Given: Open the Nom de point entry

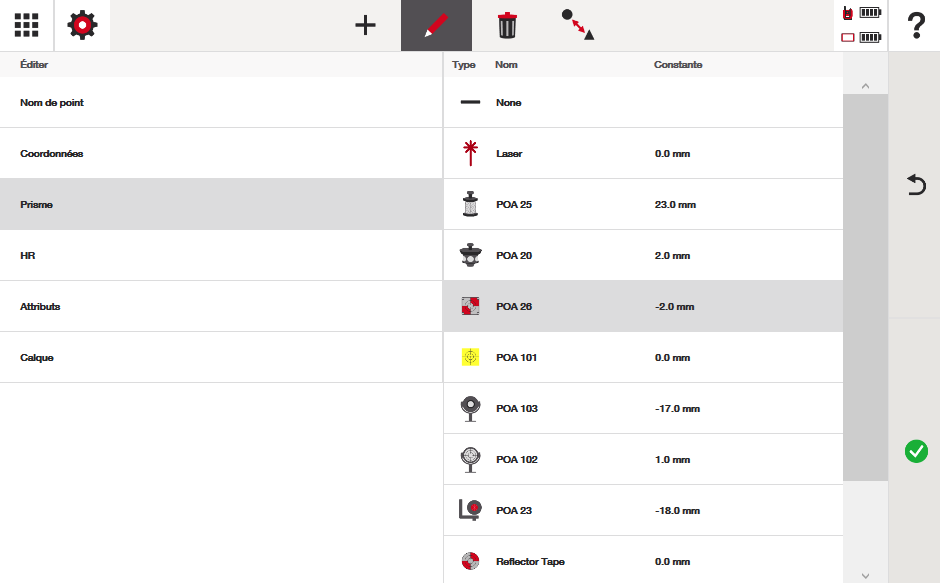Looking at the screenshot, I should (x=220, y=103).
